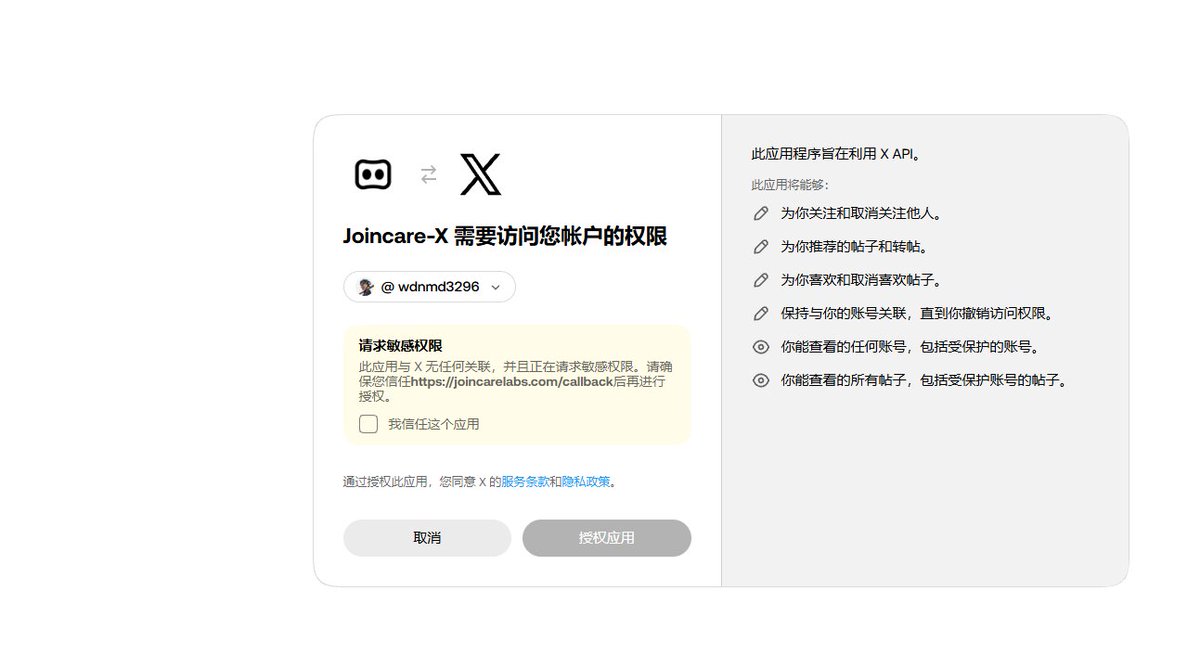Screen dimensions: 1200x668
Task: Click the wdnmd3296 account avatar
Action: click(366, 287)
